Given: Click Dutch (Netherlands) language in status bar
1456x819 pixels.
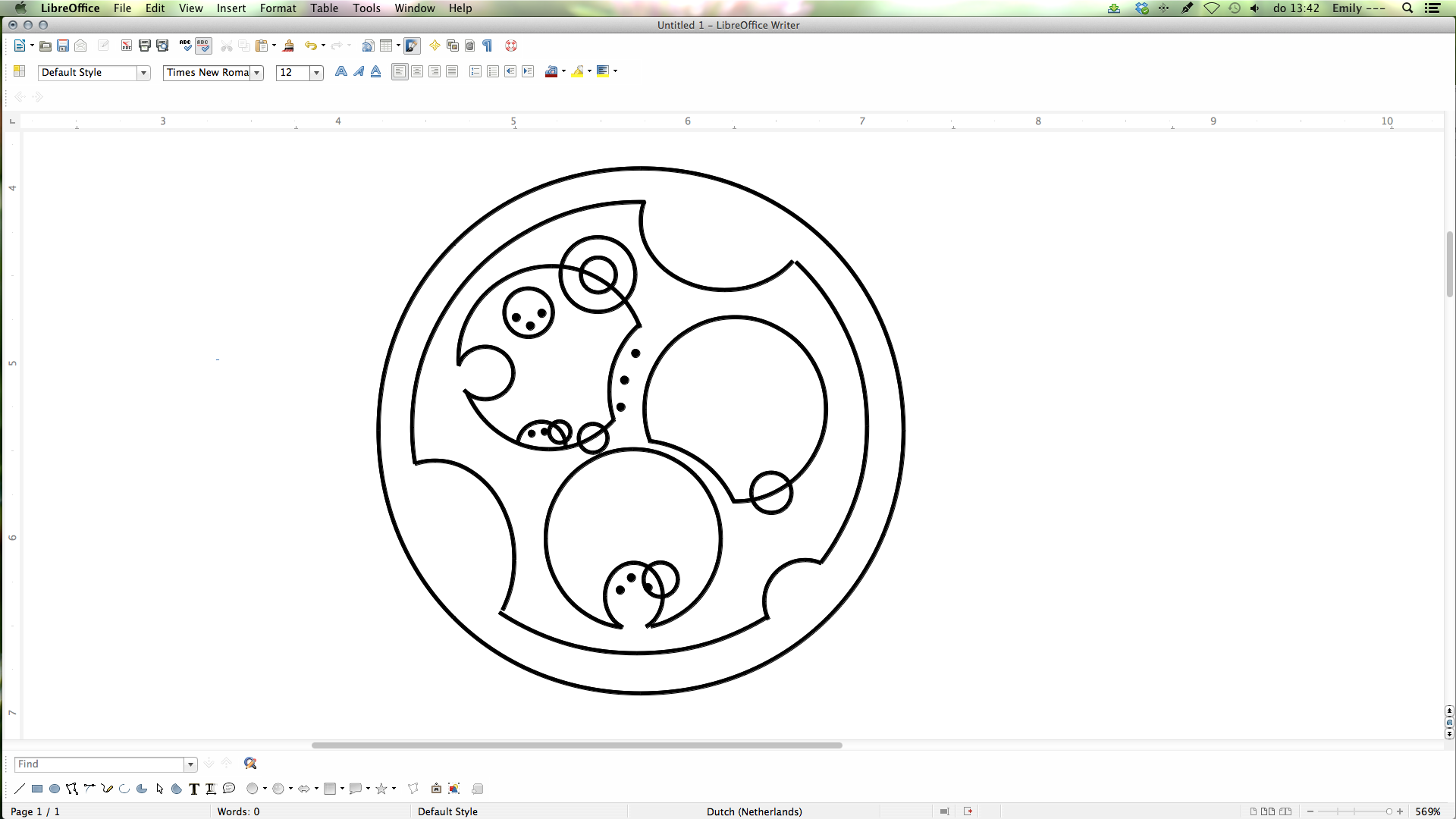Looking at the screenshot, I should [x=754, y=811].
